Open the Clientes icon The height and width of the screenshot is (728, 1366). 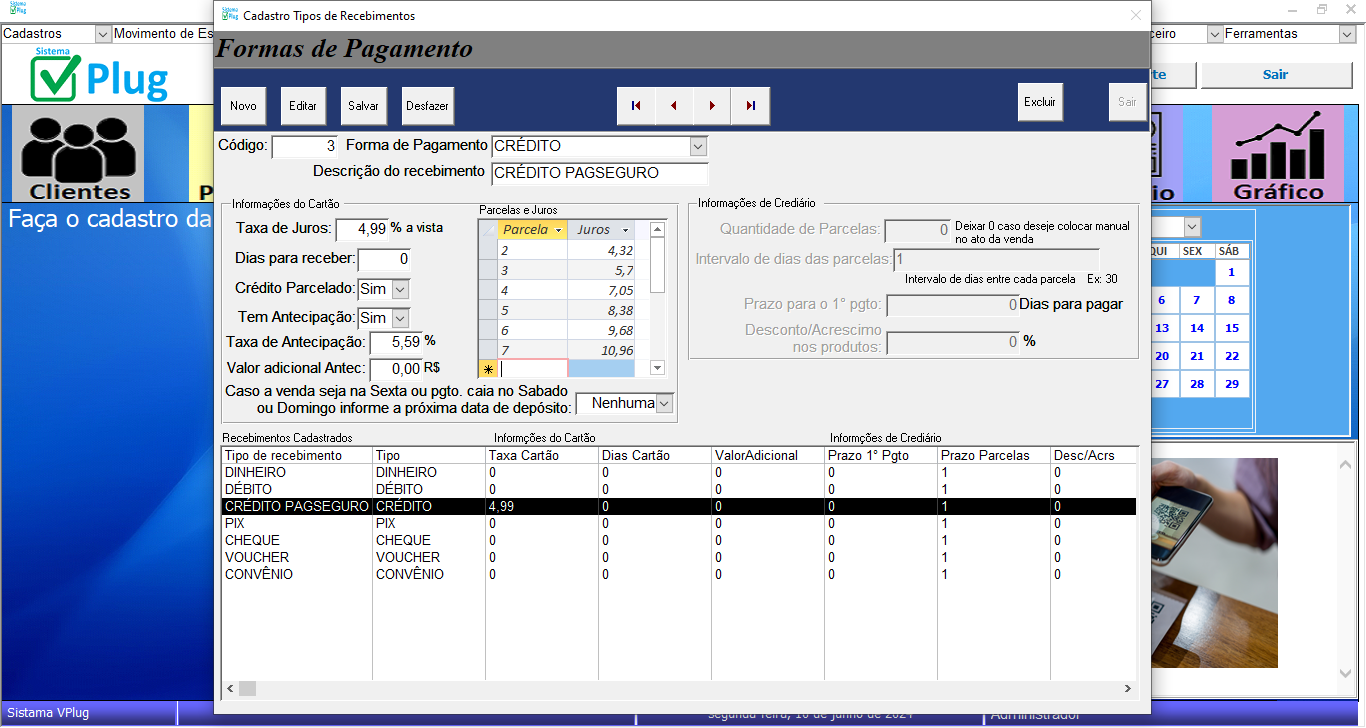tap(80, 155)
